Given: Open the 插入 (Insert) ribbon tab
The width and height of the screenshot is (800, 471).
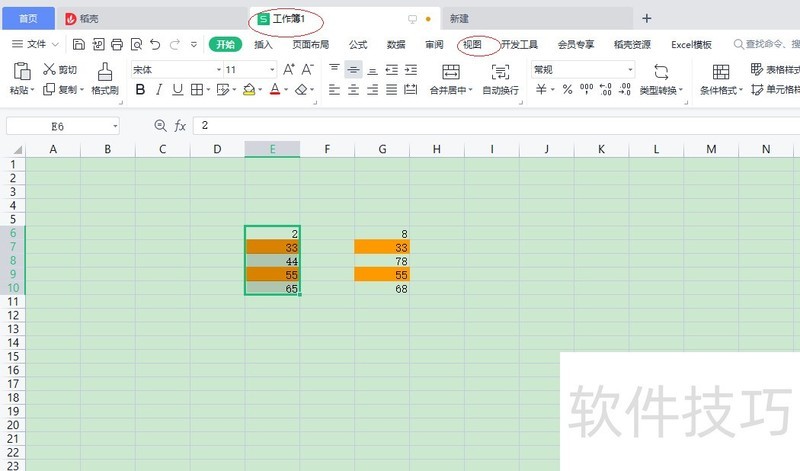Looking at the screenshot, I should [263, 44].
